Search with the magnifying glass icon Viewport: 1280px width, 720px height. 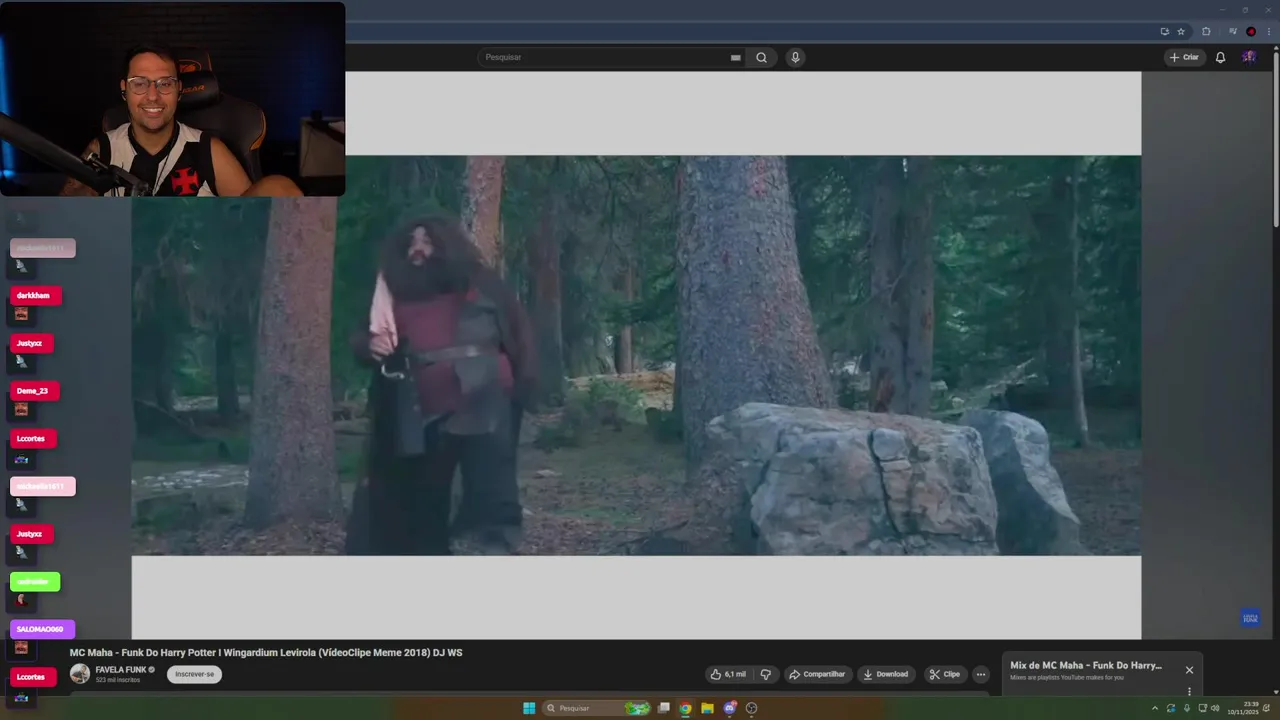(x=761, y=57)
